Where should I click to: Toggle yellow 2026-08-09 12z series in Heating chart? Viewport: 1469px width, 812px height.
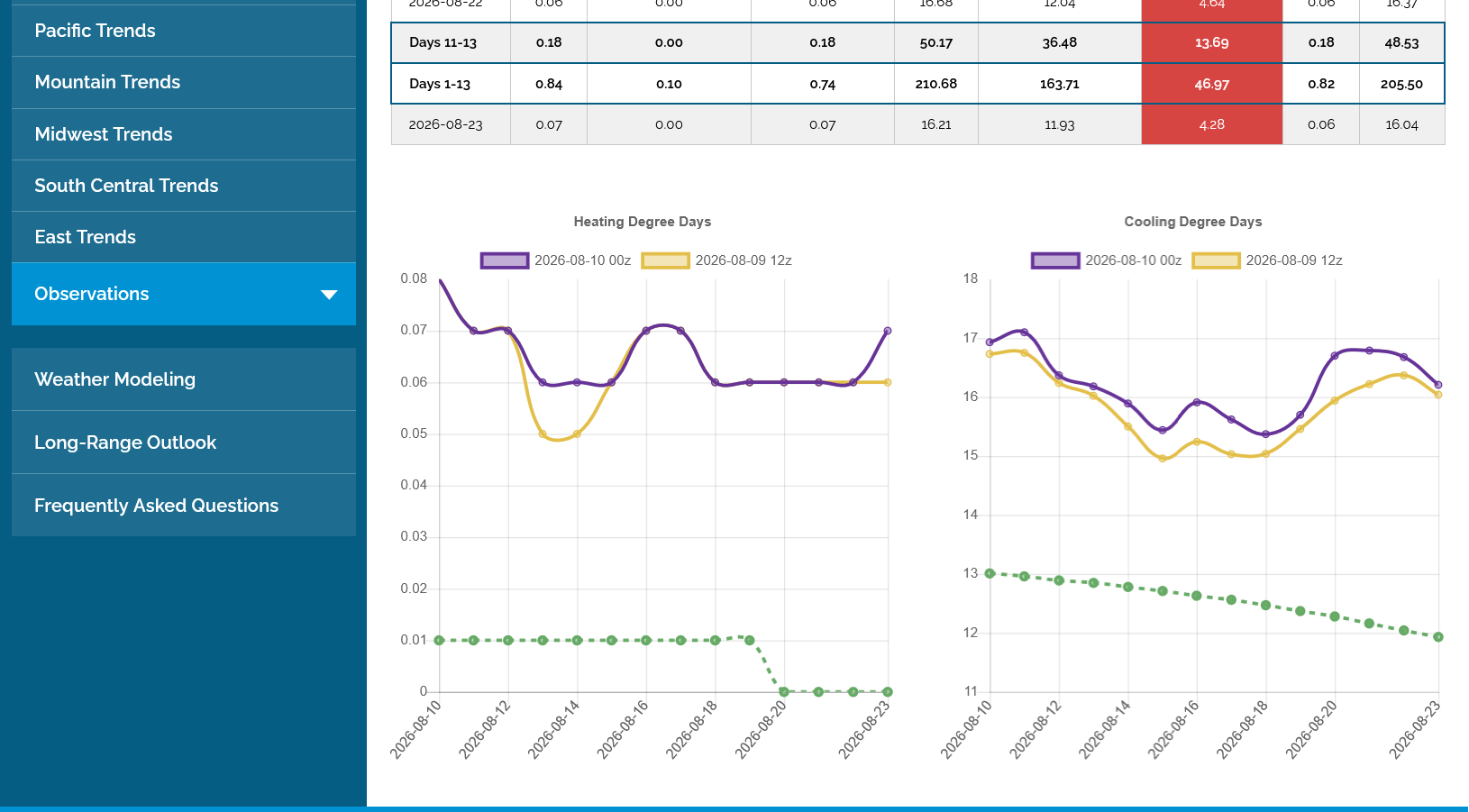(x=716, y=260)
